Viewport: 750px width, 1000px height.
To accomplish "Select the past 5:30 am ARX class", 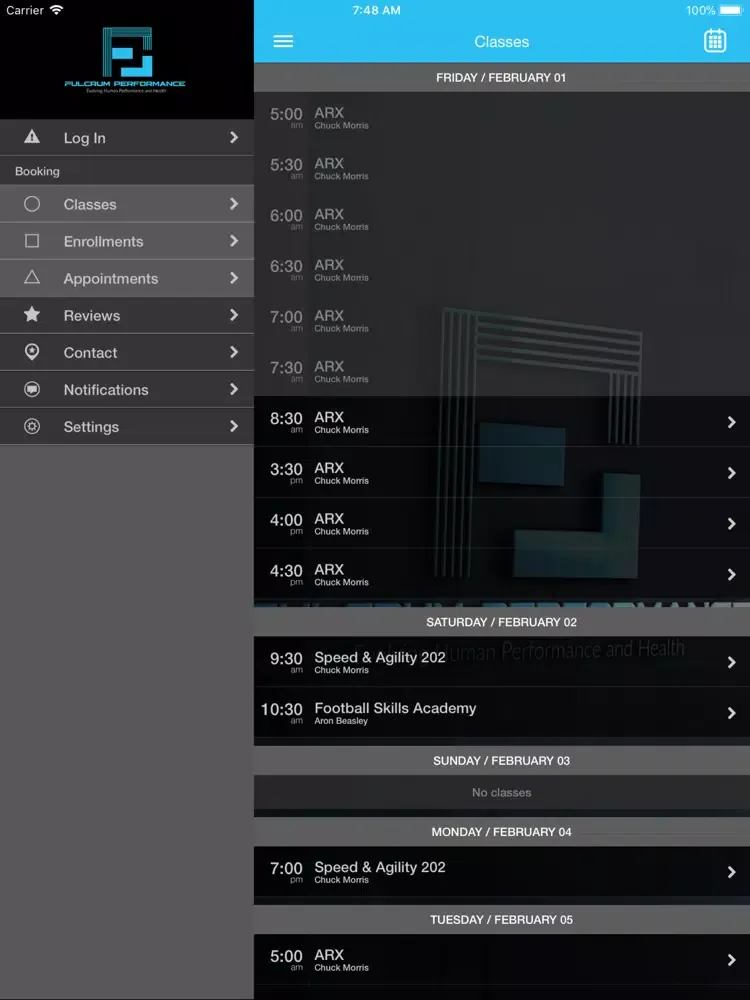I will pyautogui.click(x=502, y=168).
